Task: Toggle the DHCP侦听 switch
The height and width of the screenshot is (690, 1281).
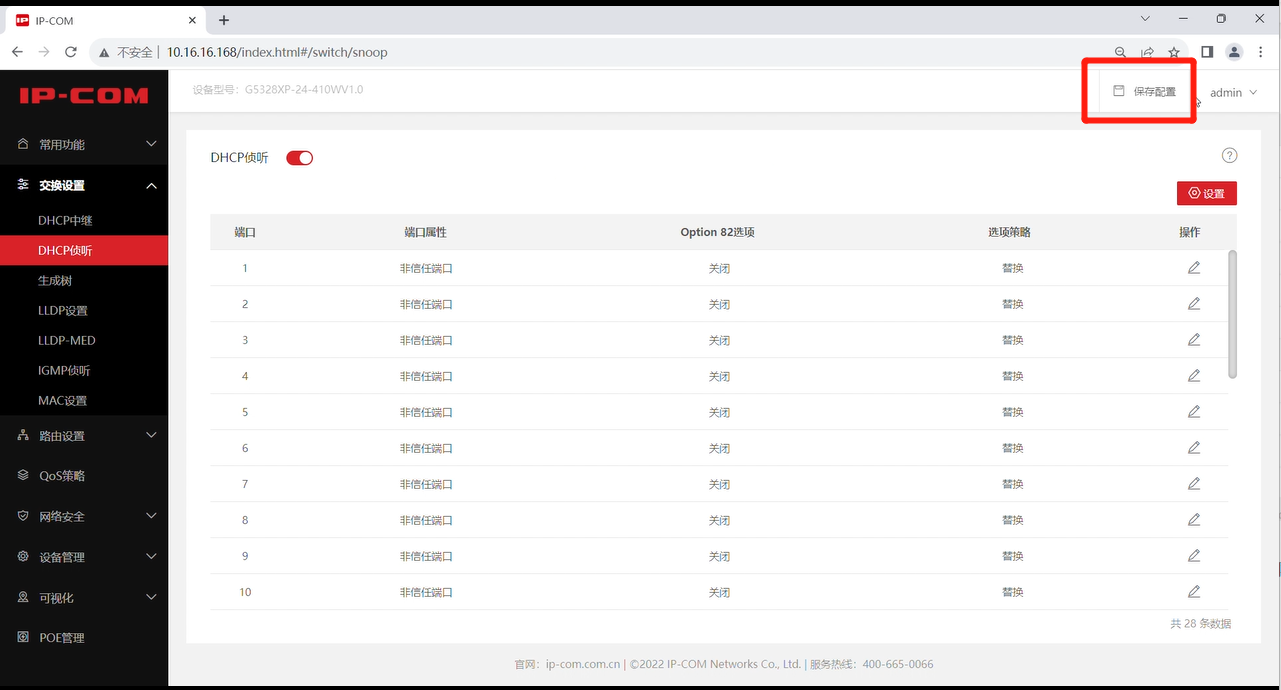Action: pyautogui.click(x=300, y=158)
